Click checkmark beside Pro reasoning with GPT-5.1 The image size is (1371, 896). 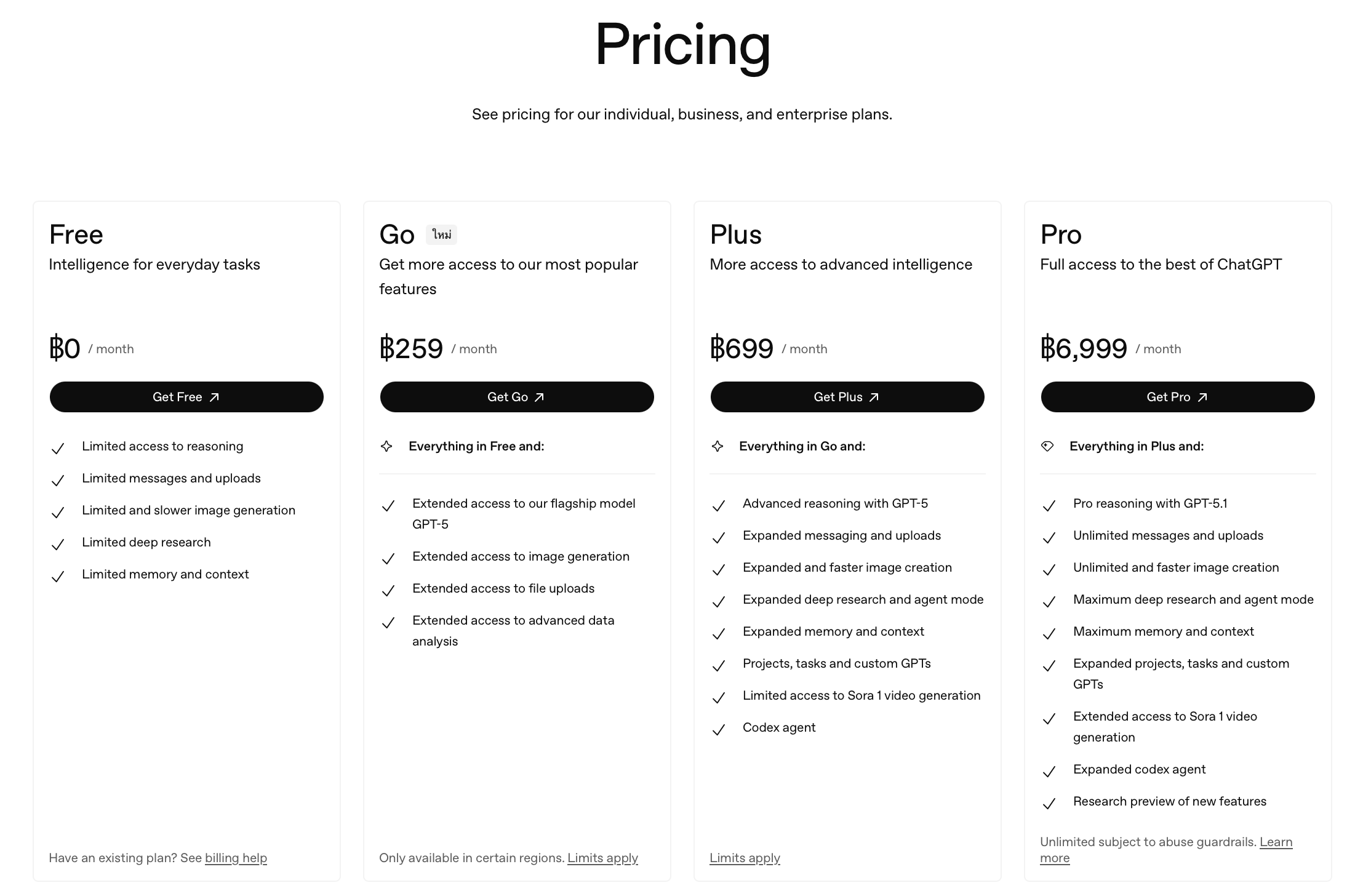[1049, 505]
